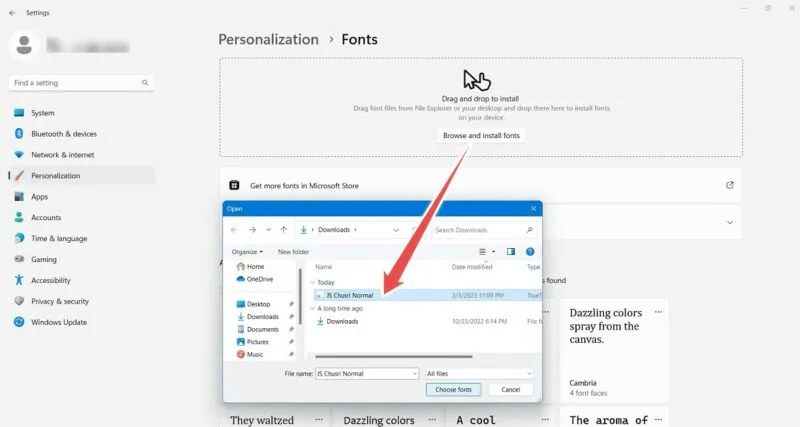
Task: Click Back arrow in Open dialog
Action: 234,230
